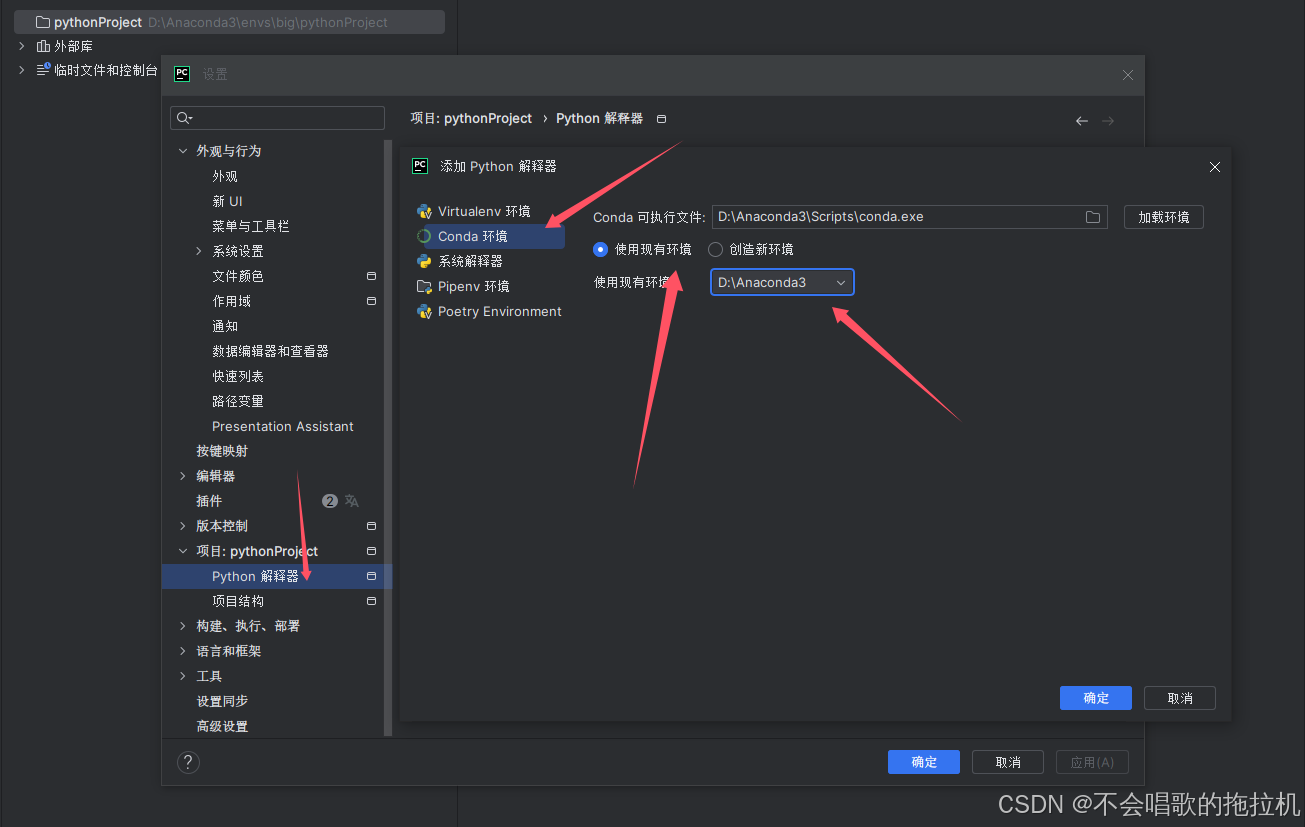Expand 外部库 in project tree
The height and width of the screenshot is (827, 1305).
point(21,46)
